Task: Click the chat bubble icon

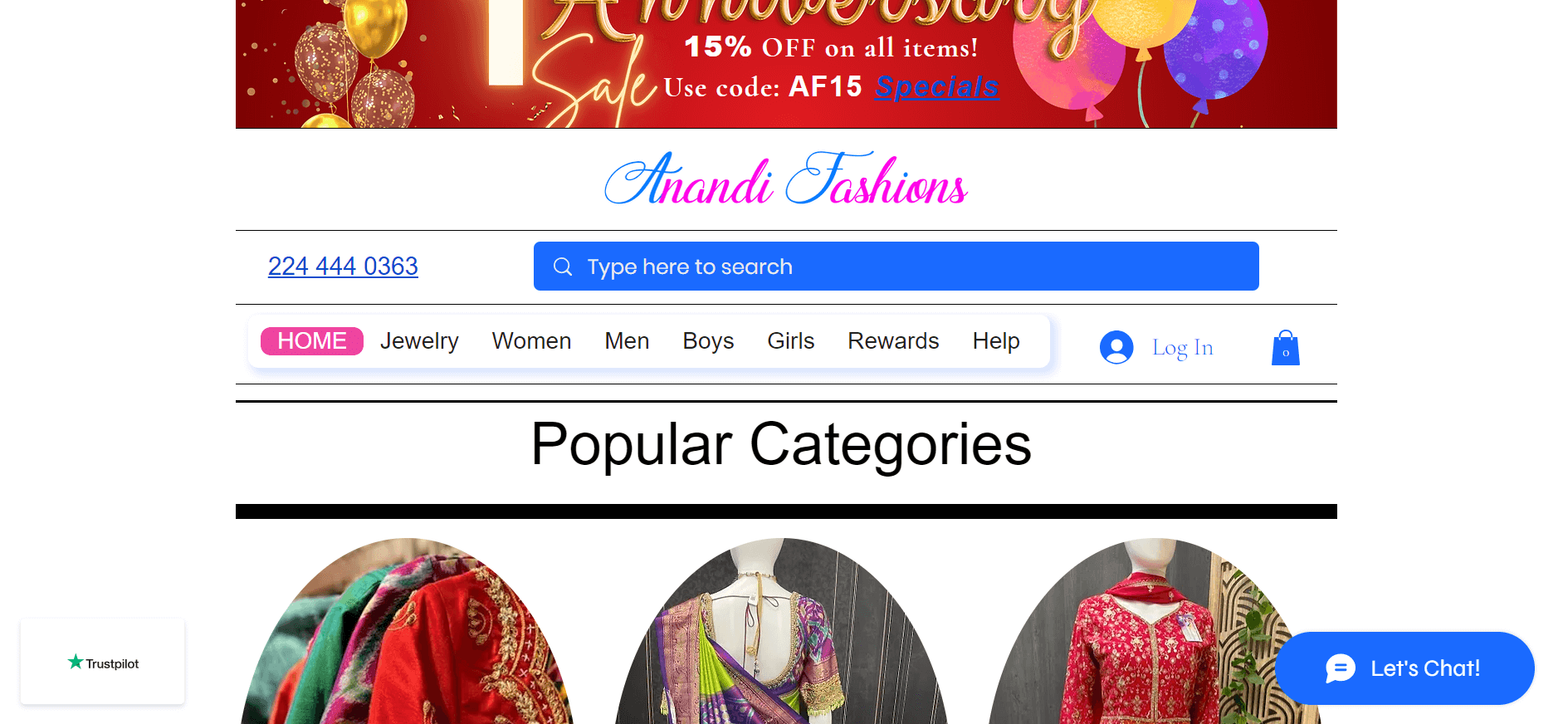Action: [1341, 668]
